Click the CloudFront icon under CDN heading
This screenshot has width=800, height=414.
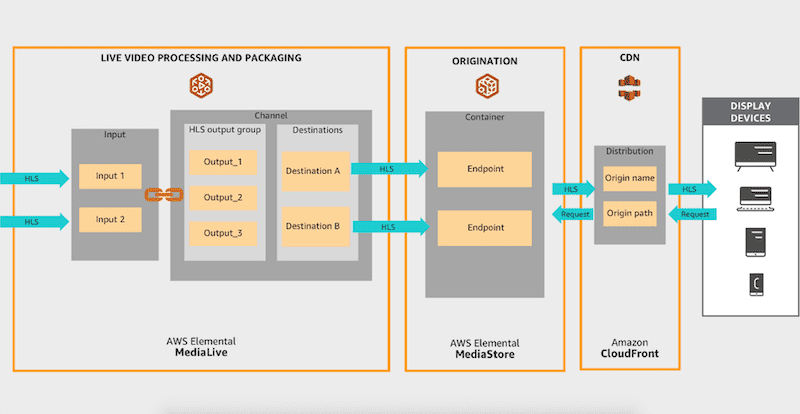tap(629, 87)
